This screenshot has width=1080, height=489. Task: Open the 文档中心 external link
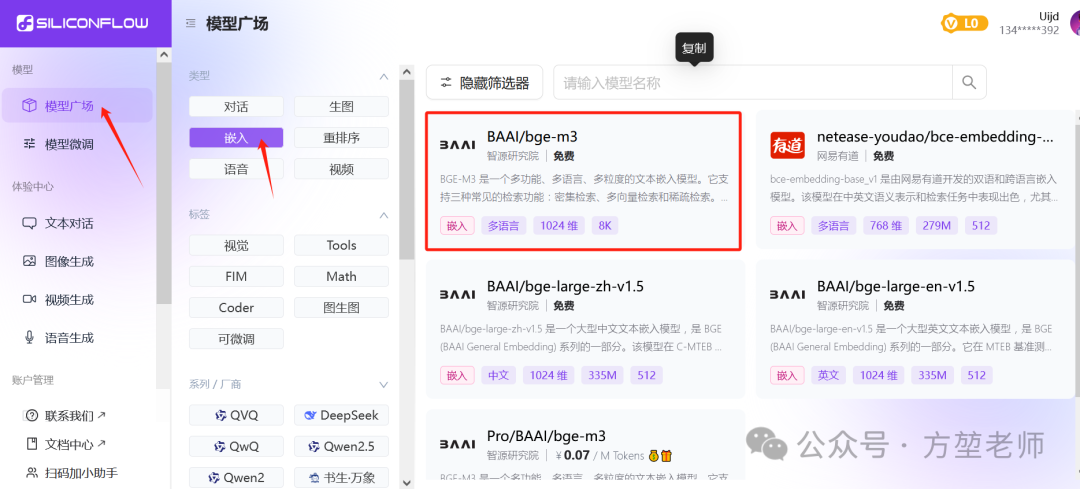(66, 444)
